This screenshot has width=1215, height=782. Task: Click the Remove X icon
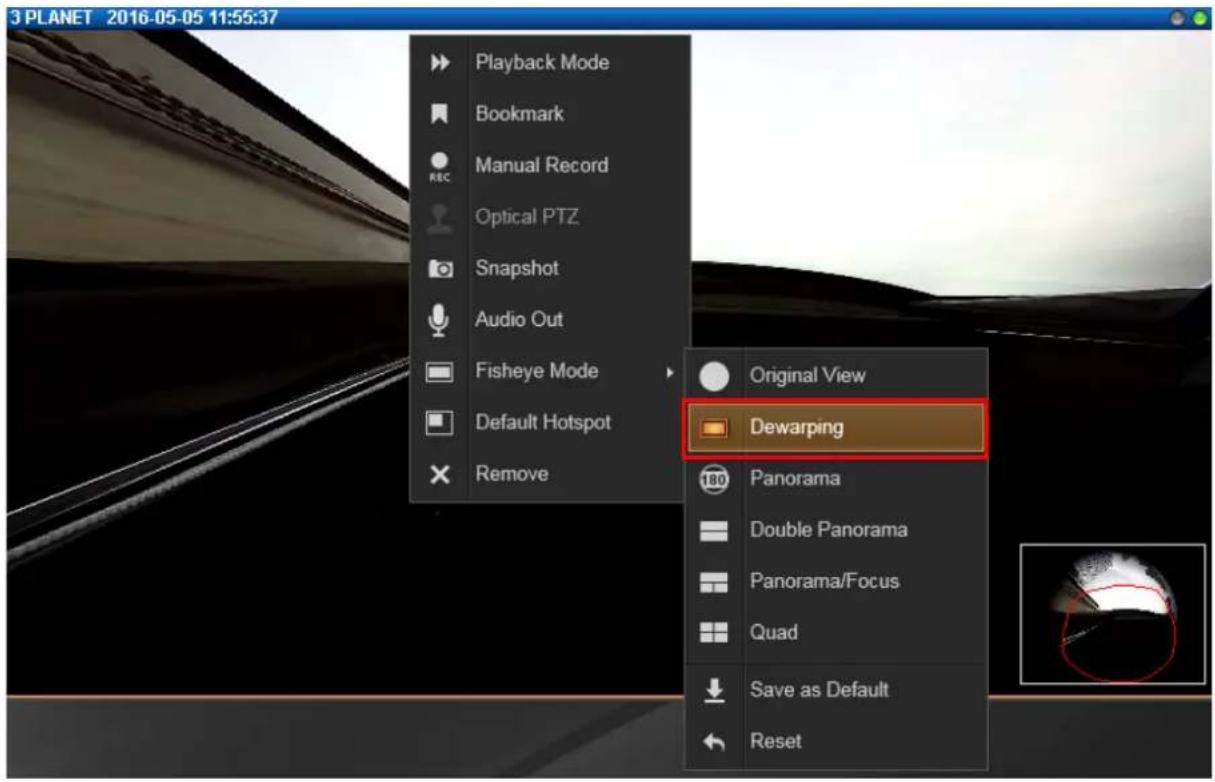coord(439,475)
